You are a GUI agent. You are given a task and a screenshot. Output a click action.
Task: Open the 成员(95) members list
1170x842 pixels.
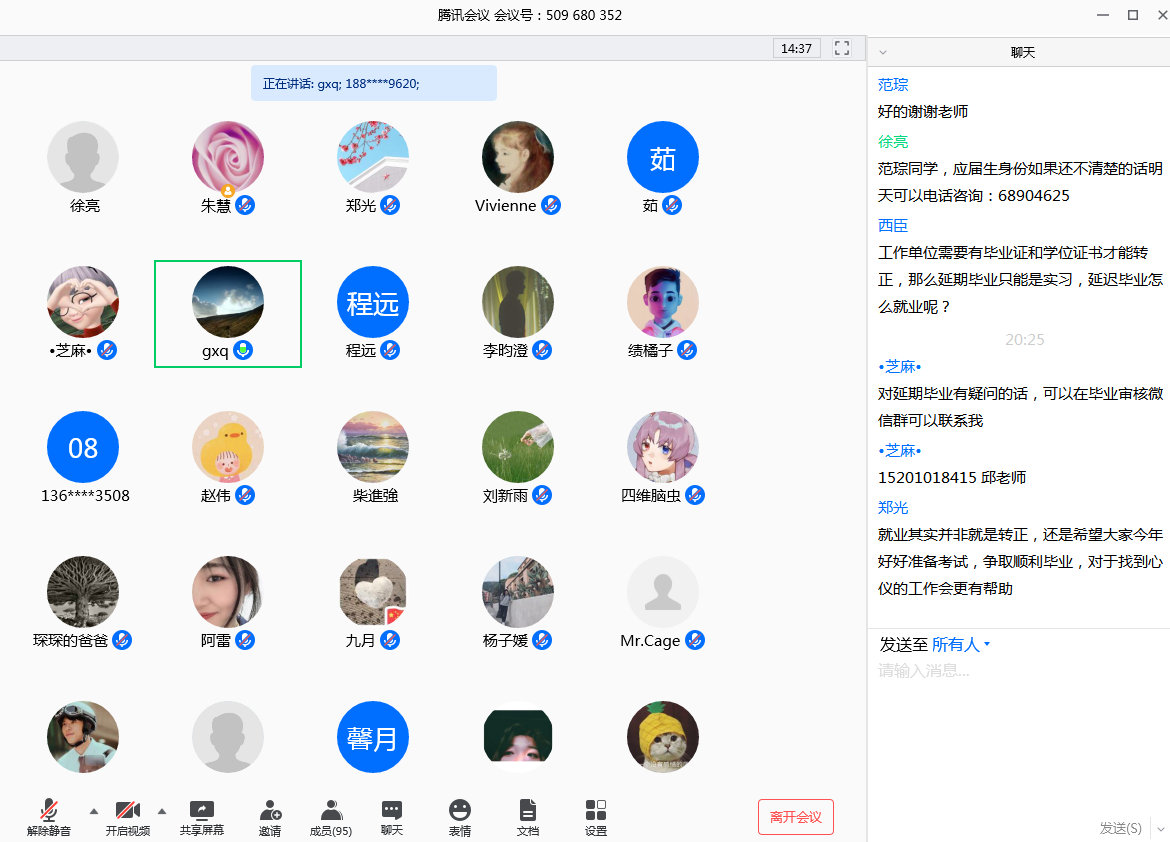pyautogui.click(x=331, y=817)
